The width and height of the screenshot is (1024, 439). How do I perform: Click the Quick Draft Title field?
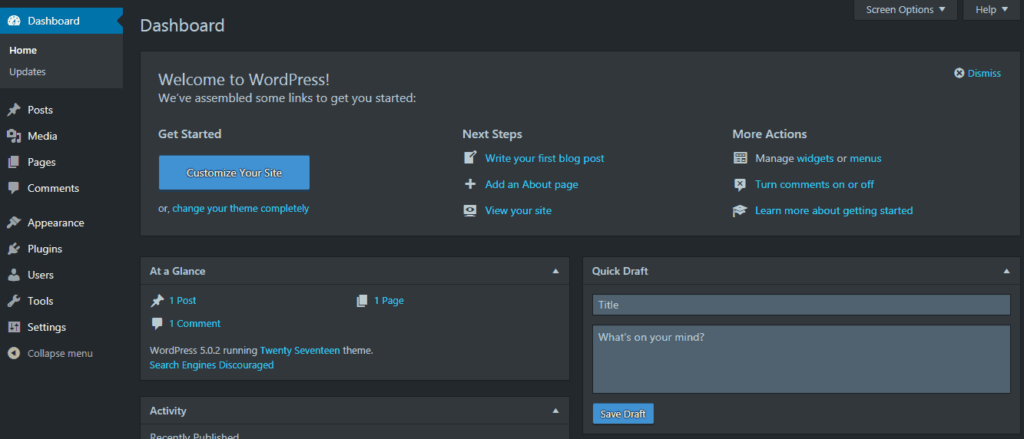(801, 305)
